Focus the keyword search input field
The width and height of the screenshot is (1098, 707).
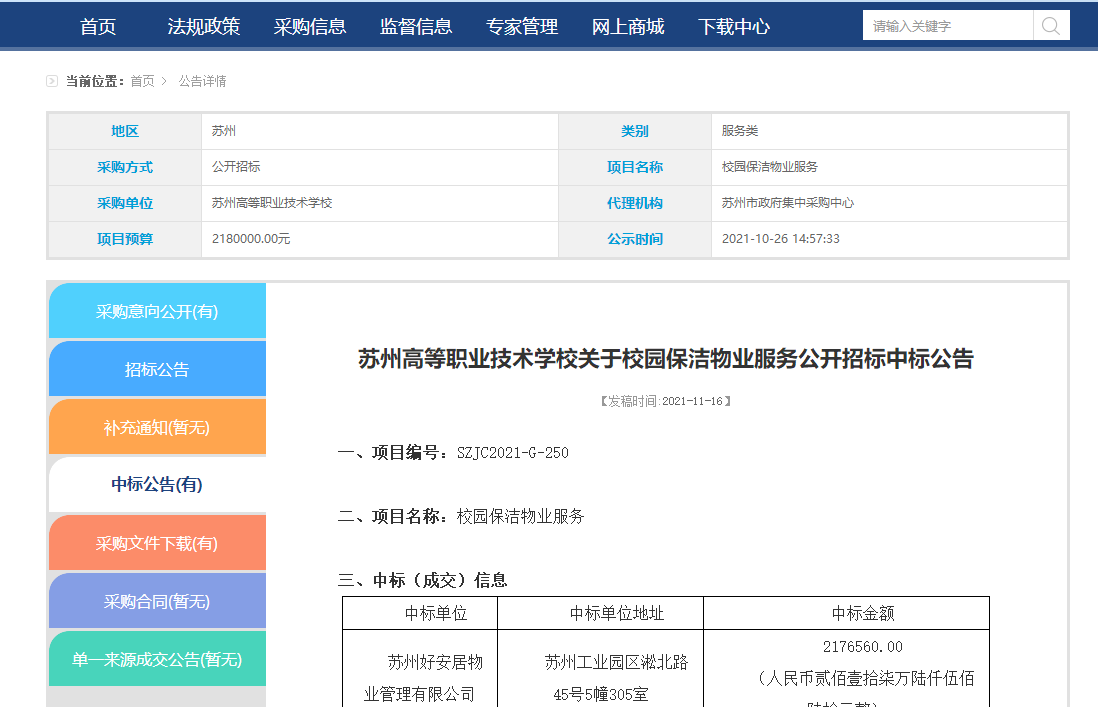coord(947,26)
